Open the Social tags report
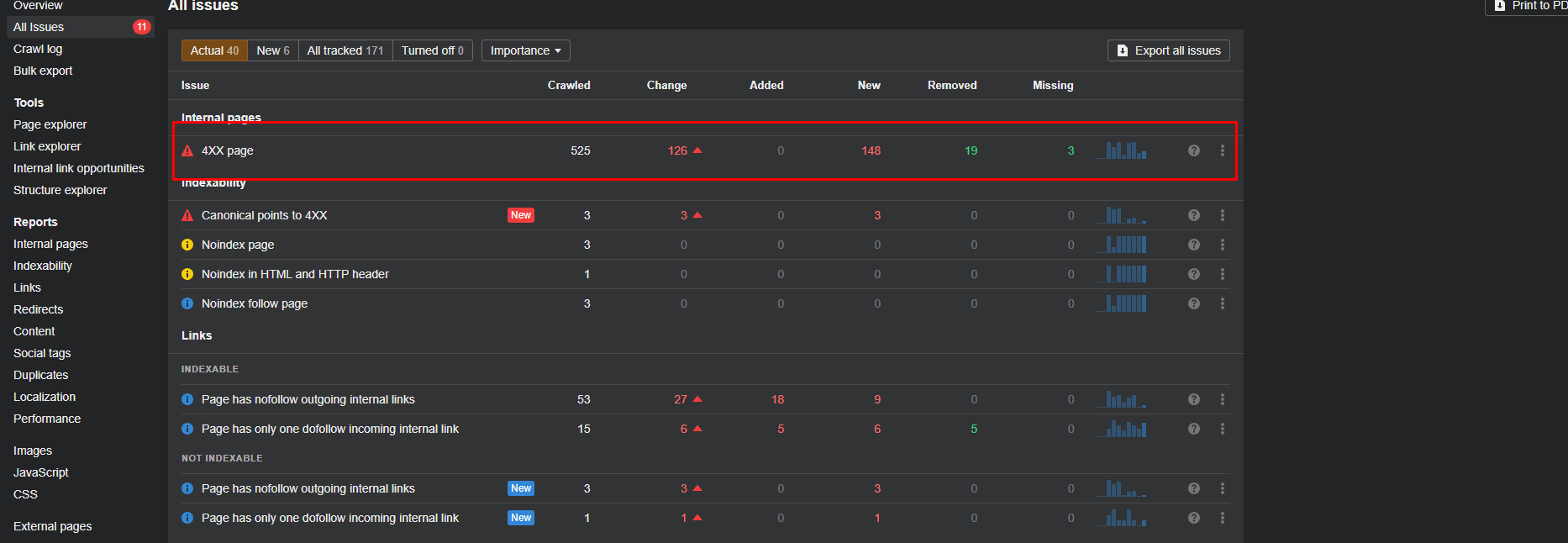The width and height of the screenshot is (1568, 543). point(42,353)
